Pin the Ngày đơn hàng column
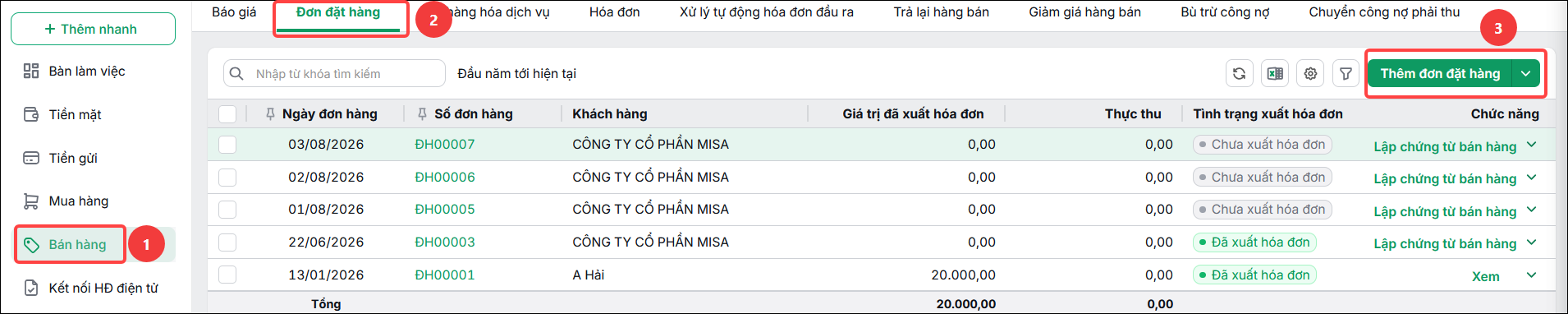Image resolution: width=1568 pixels, height=314 pixels. click(270, 114)
